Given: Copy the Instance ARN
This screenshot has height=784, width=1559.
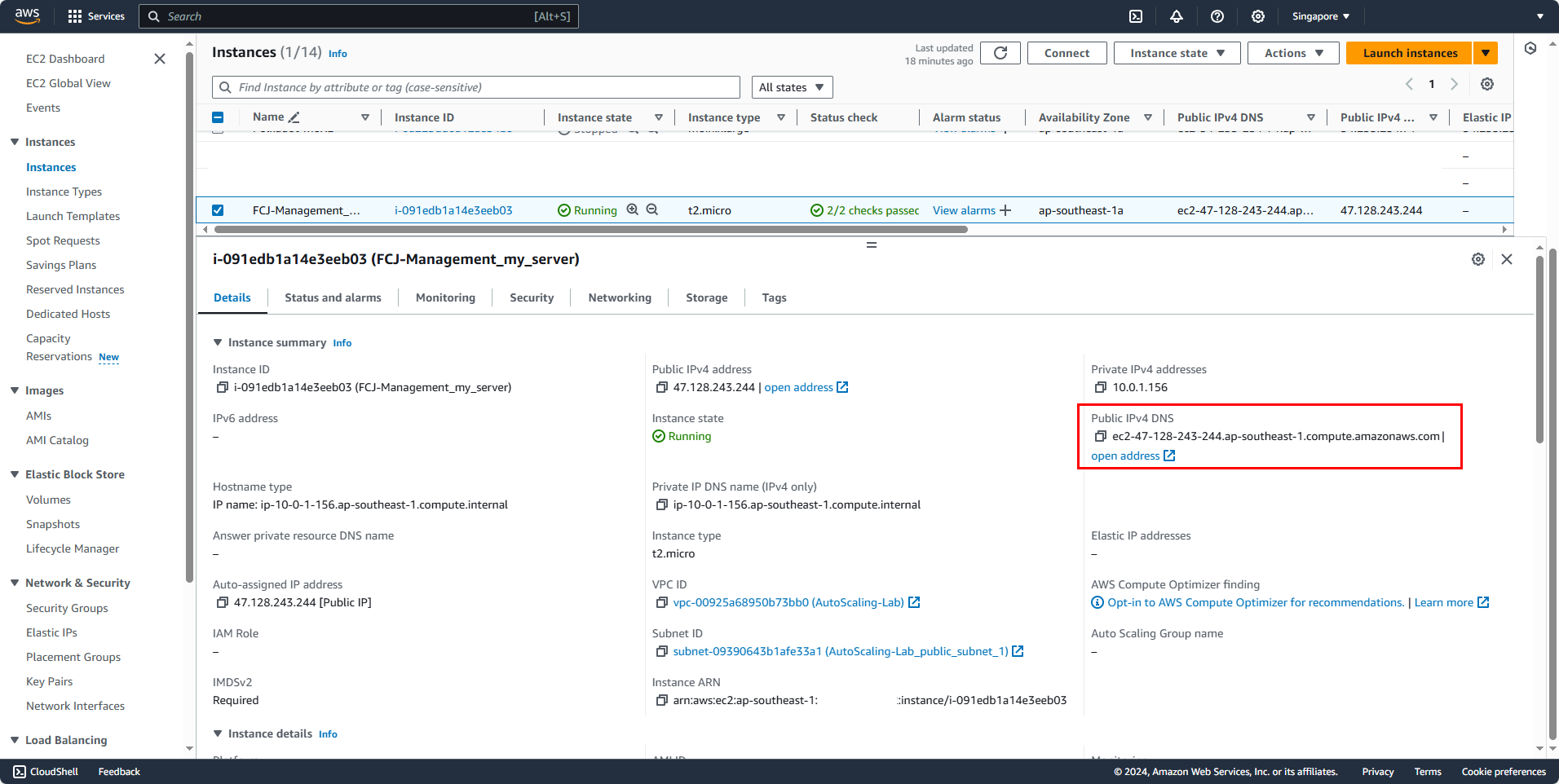Looking at the screenshot, I should click(x=661, y=701).
